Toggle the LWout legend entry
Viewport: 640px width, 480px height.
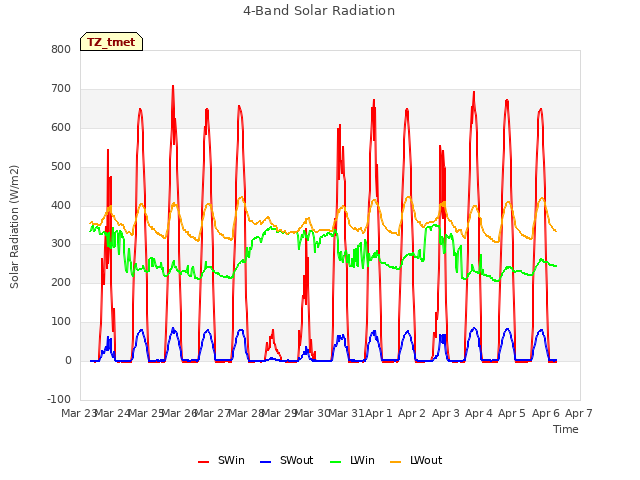point(416,460)
